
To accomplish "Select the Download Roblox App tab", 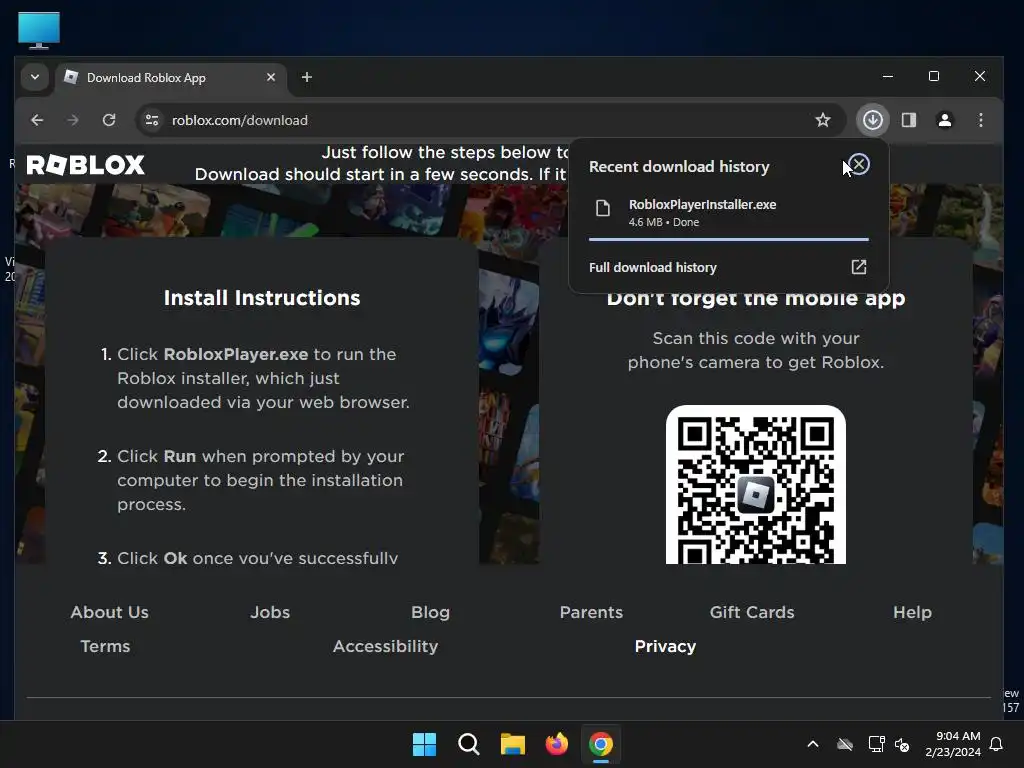I will (171, 78).
